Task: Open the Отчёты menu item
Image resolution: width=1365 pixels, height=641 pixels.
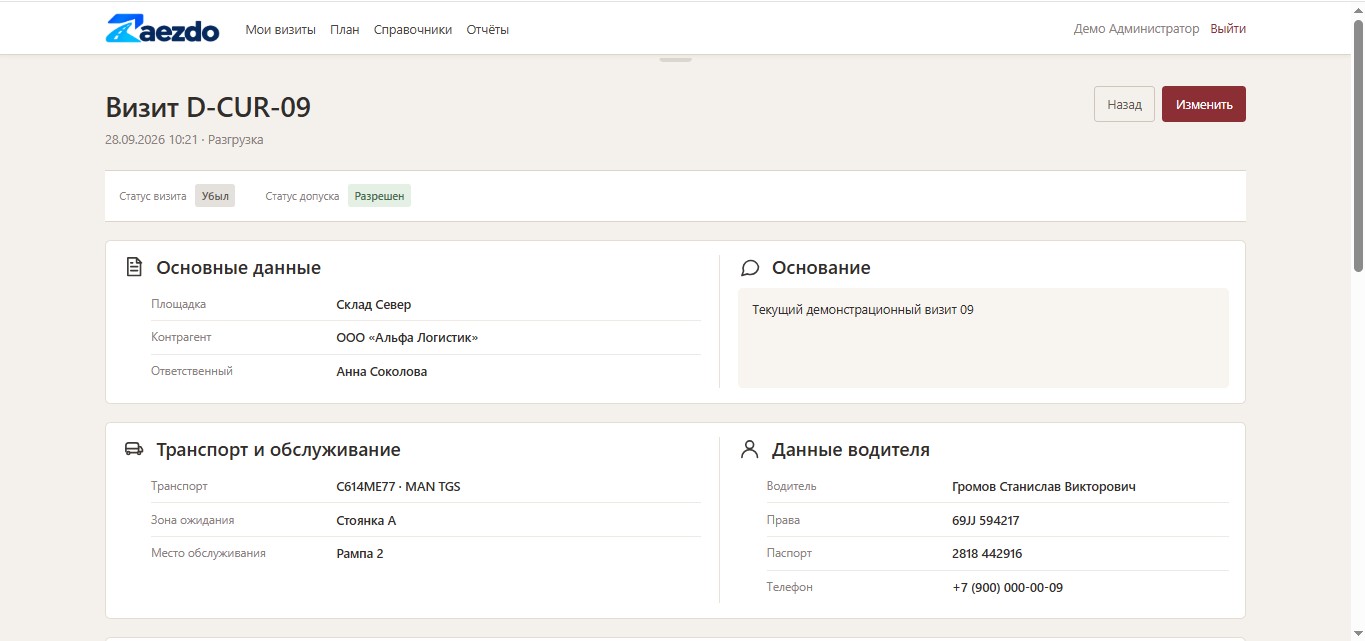Action: pos(488,30)
